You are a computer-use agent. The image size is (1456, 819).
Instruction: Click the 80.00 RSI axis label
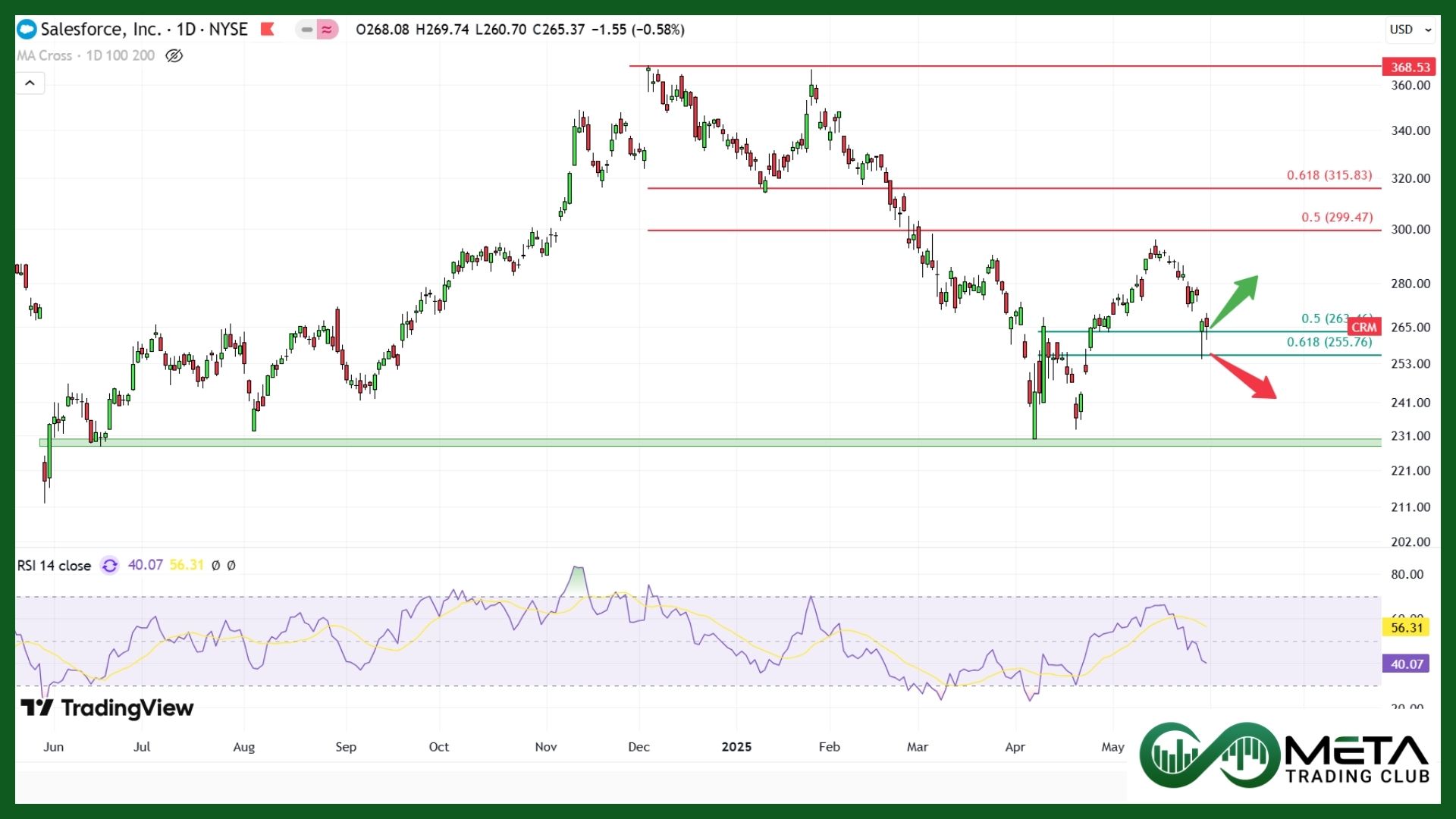(1407, 575)
